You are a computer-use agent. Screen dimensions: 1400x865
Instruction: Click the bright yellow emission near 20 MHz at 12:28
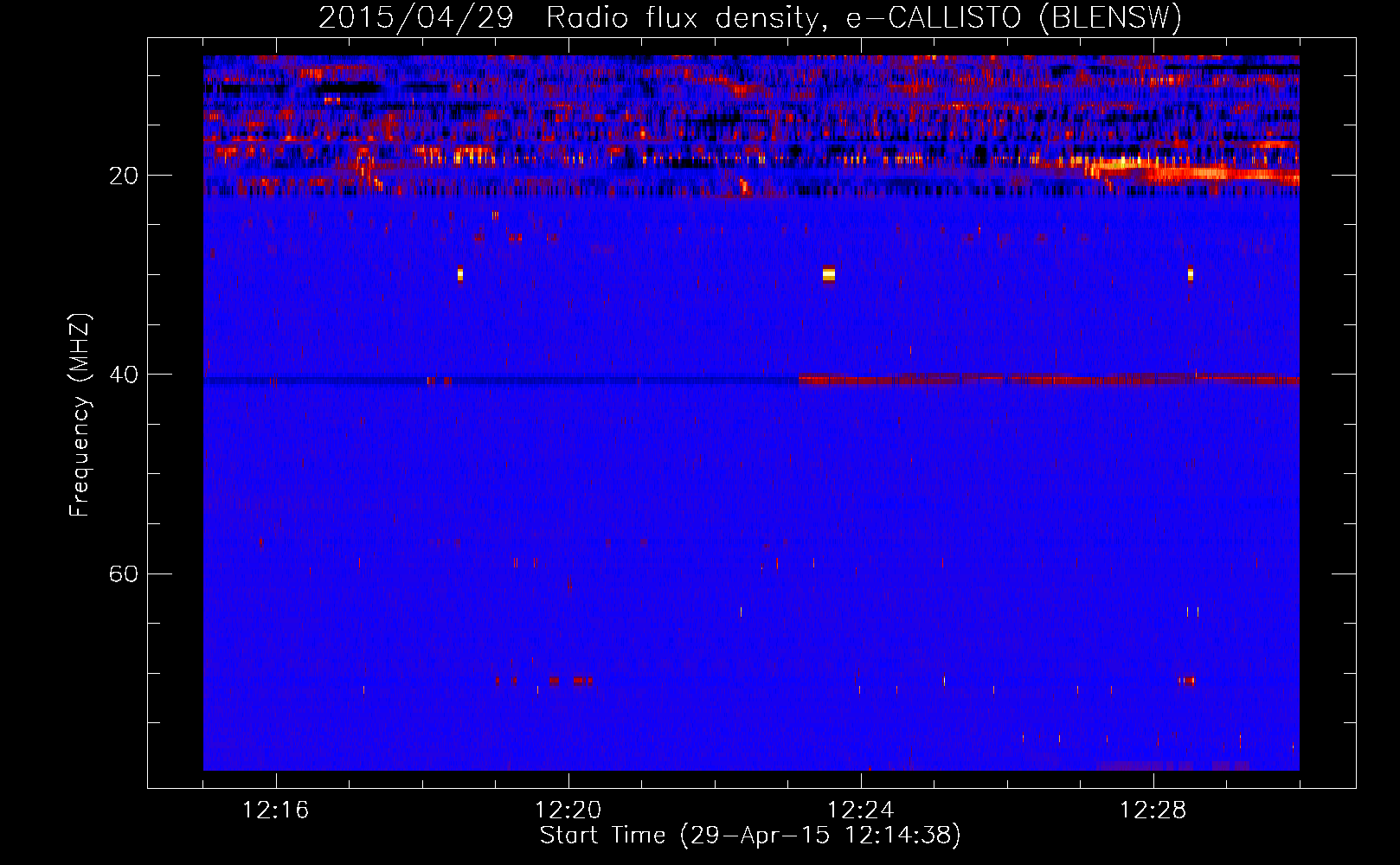point(1192,170)
